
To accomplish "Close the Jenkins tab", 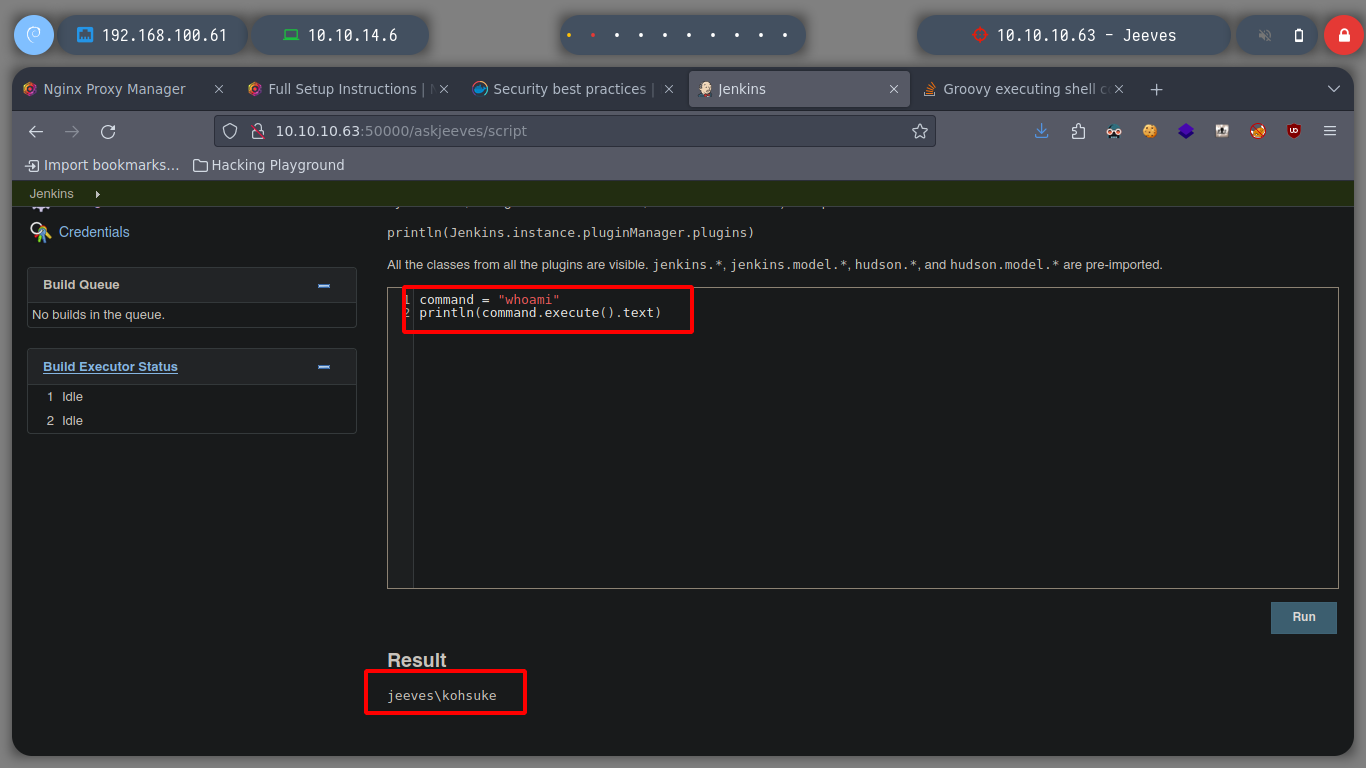I will click(x=894, y=89).
